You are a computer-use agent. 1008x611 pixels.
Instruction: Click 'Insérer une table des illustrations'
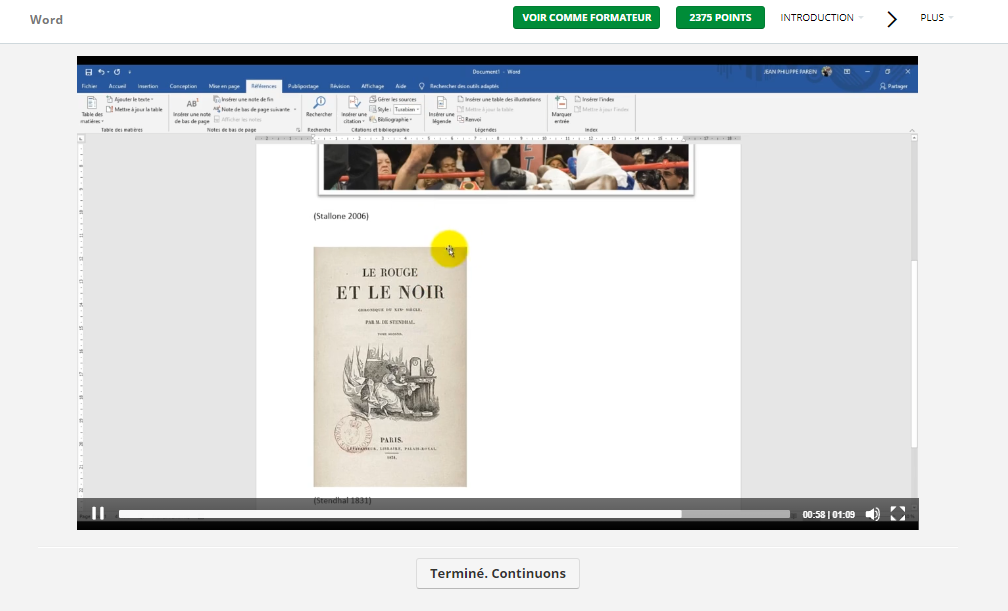[499, 100]
